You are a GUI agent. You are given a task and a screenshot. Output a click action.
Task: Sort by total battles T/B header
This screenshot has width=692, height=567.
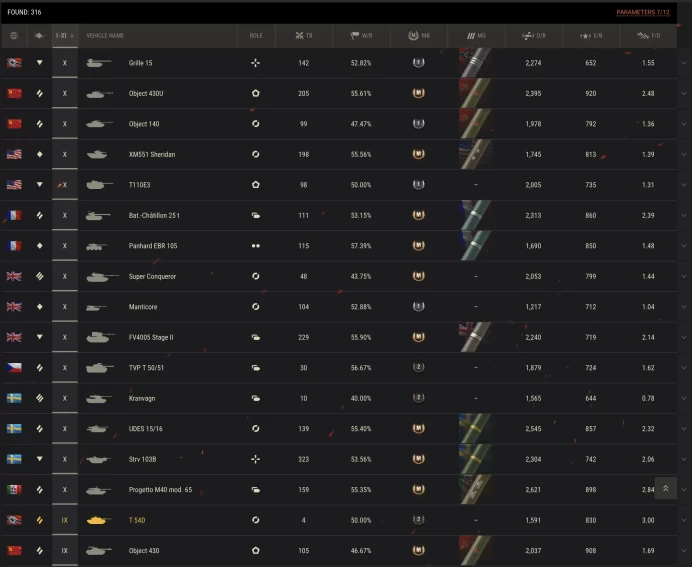(x=304, y=36)
